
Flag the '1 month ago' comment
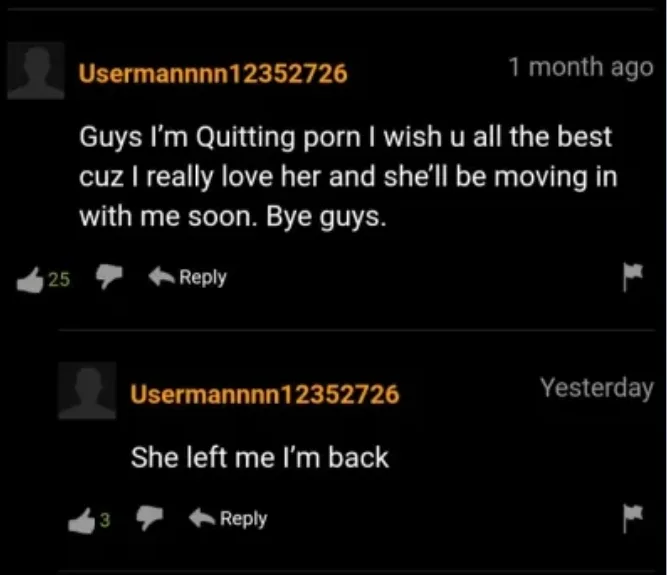pos(633,276)
